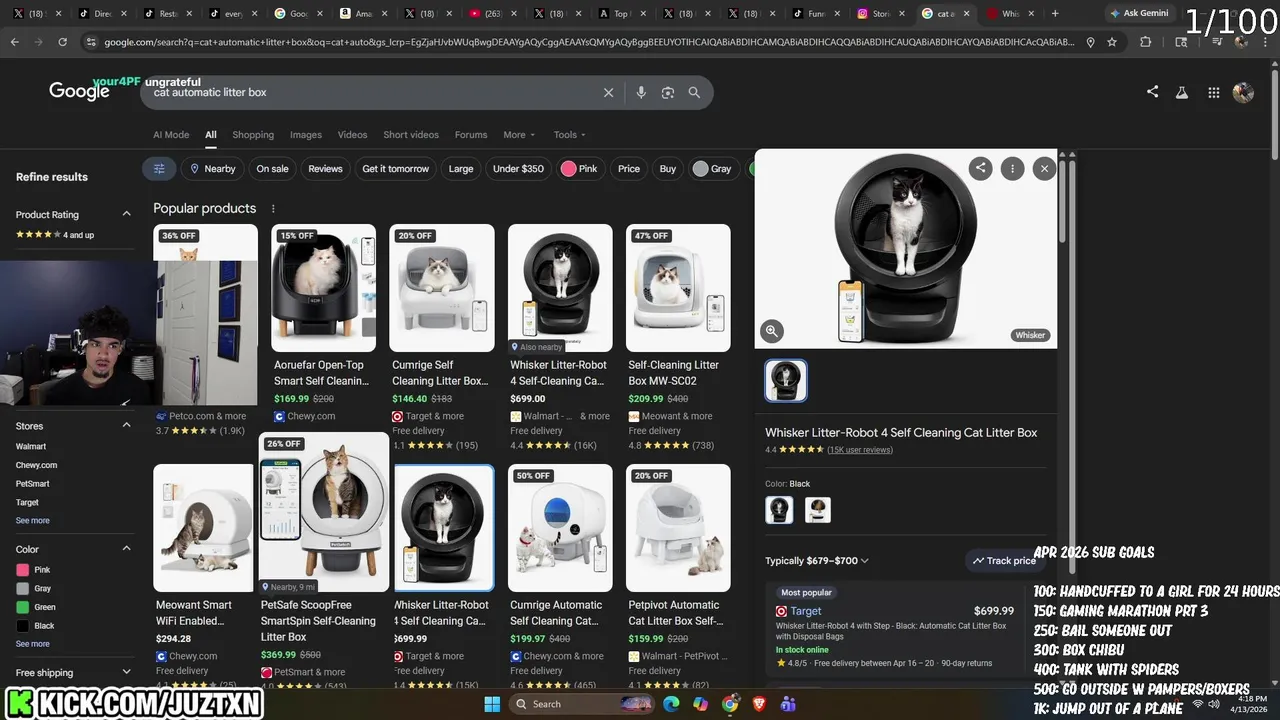The image size is (1280, 720).
Task: Clear the search box with the X icon
Action: point(608,92)
